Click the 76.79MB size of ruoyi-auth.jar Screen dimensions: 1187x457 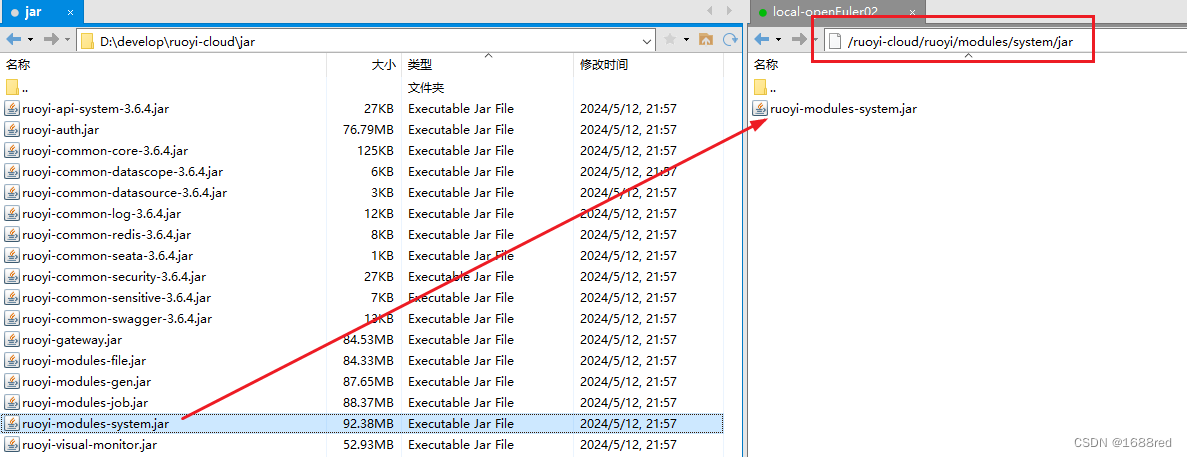click(x=368, y=129)
